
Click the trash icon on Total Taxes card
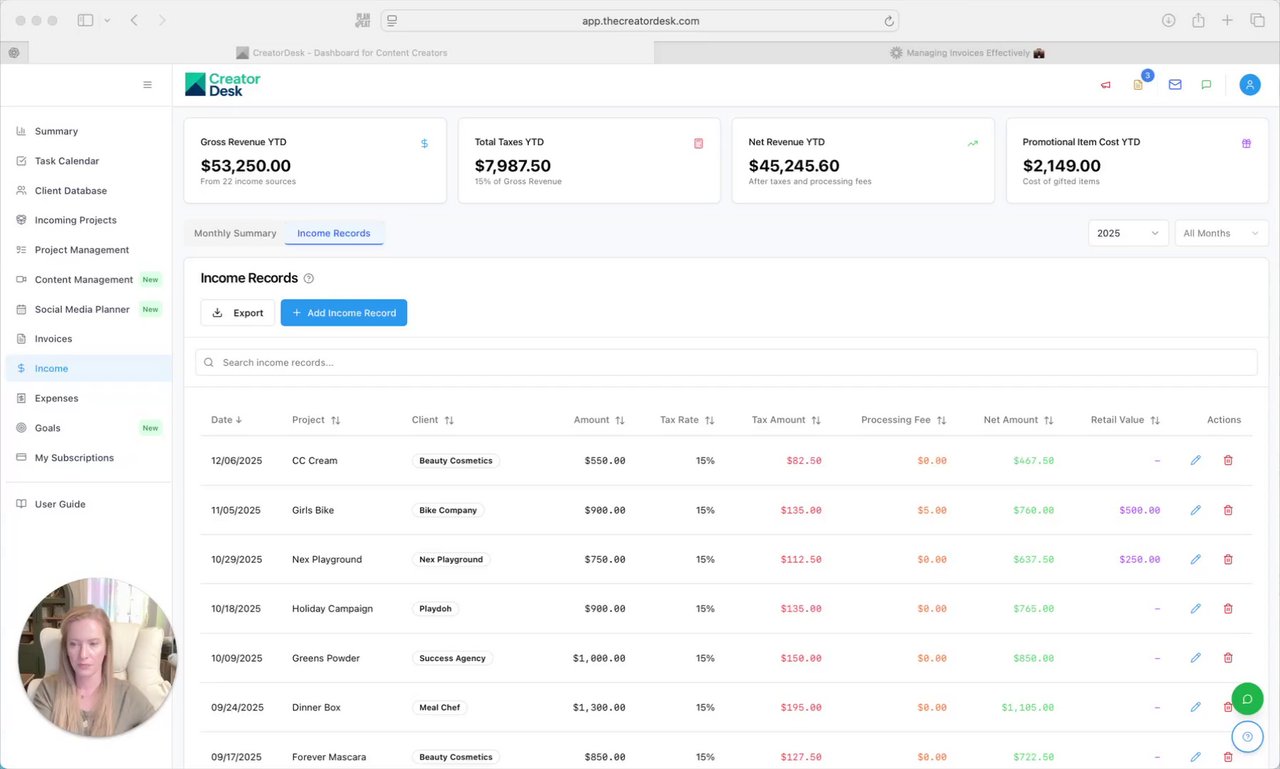[x=698, y=144]
